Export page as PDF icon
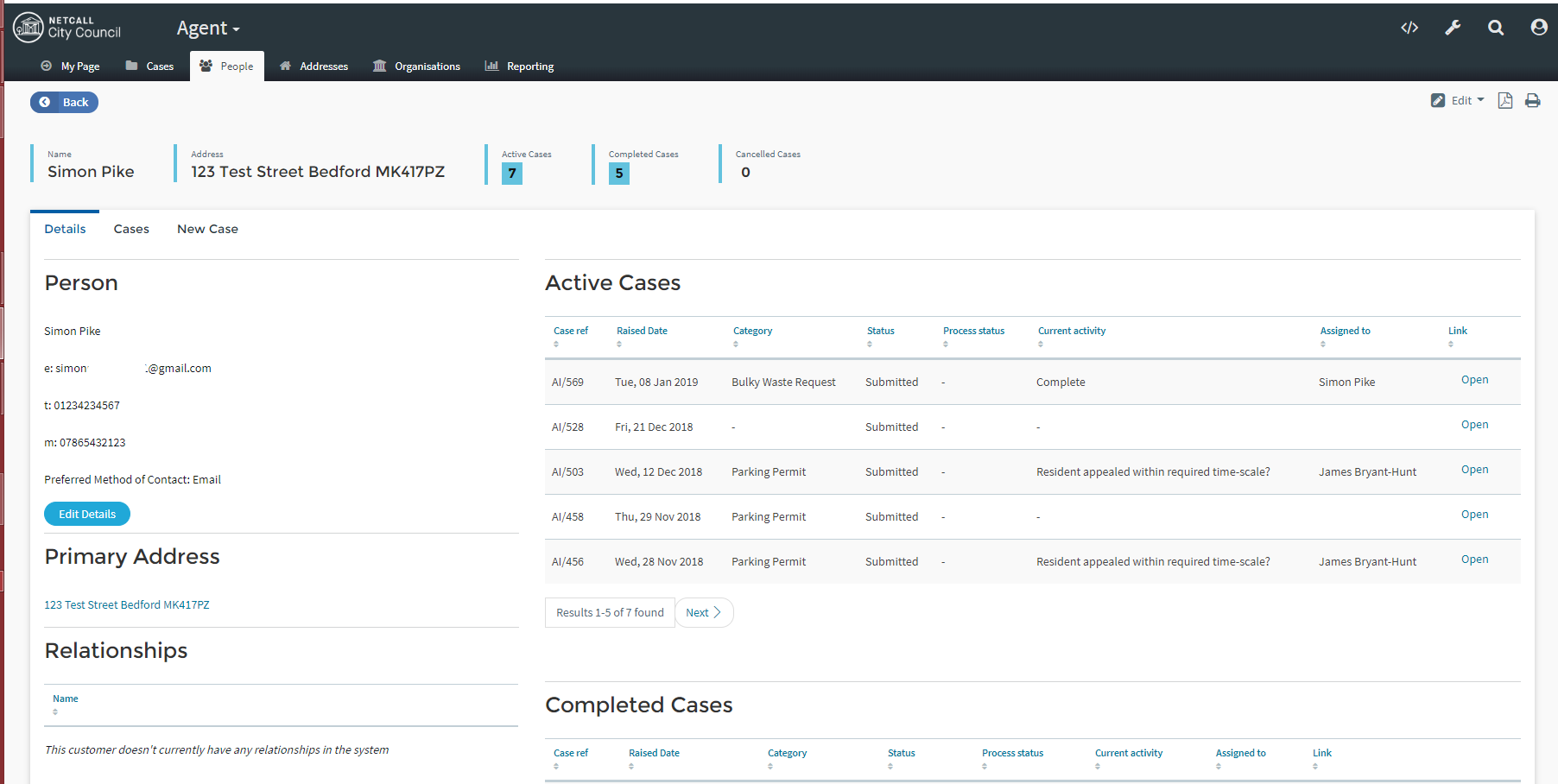The image size is (1558, 784). coord(1505,100)
